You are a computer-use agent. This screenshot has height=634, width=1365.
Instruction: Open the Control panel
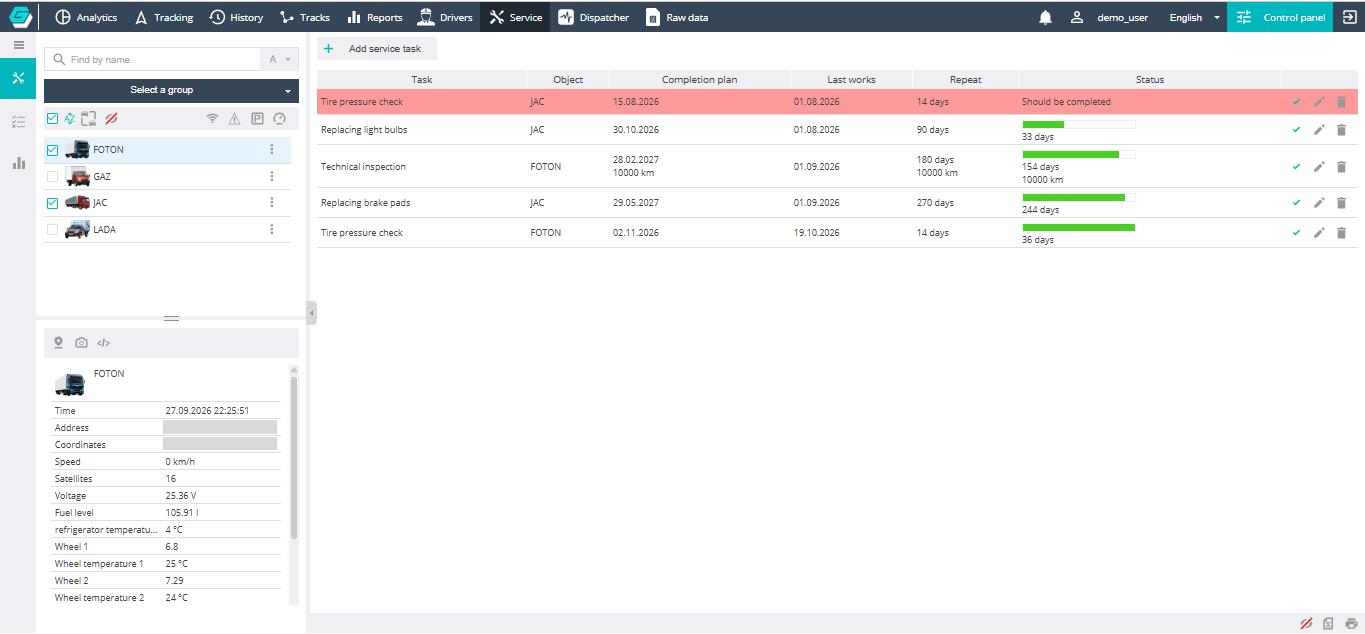click(x=1280, y=17)
